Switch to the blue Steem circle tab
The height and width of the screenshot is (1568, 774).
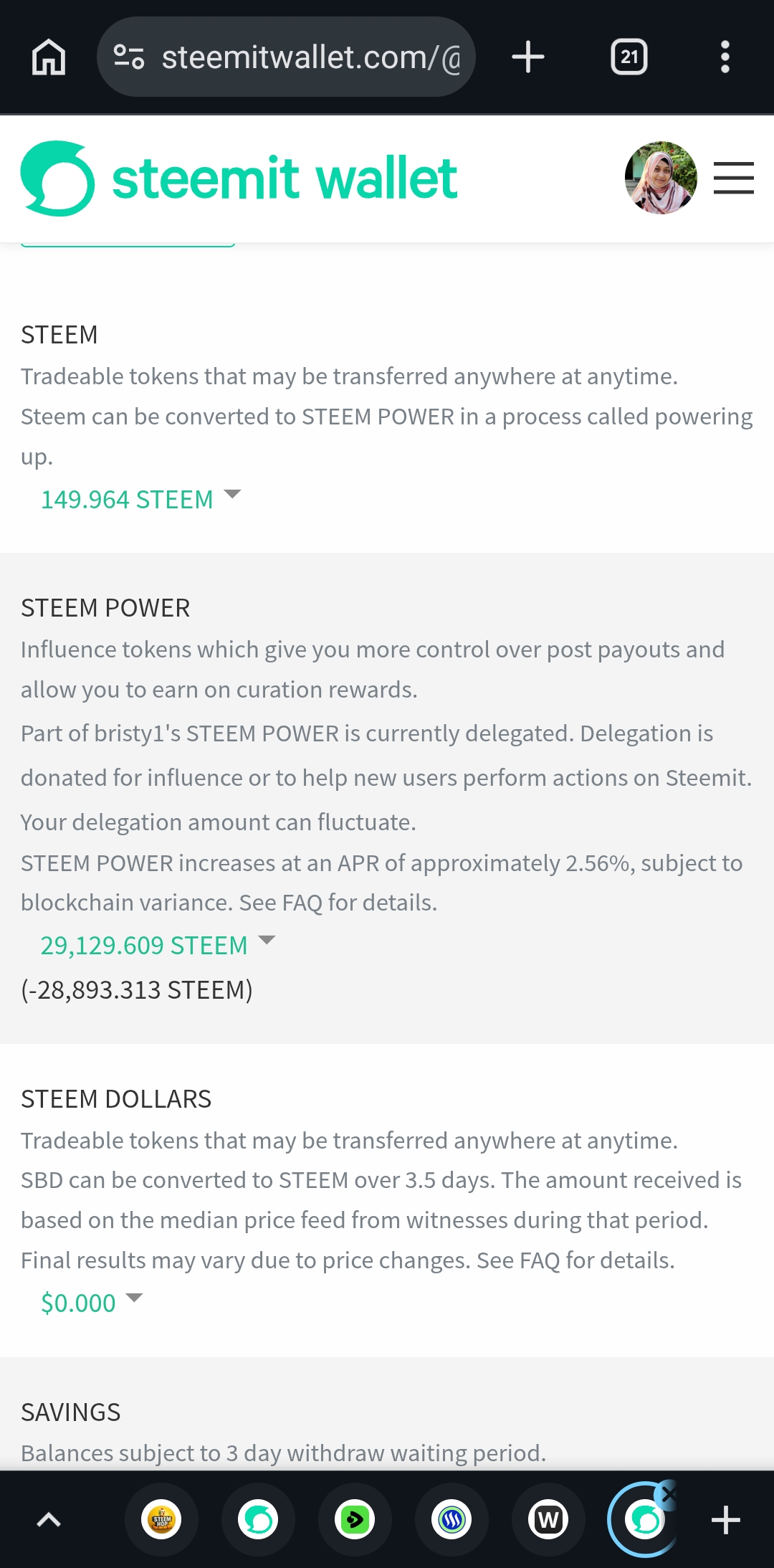click(x=451, y=1519)
